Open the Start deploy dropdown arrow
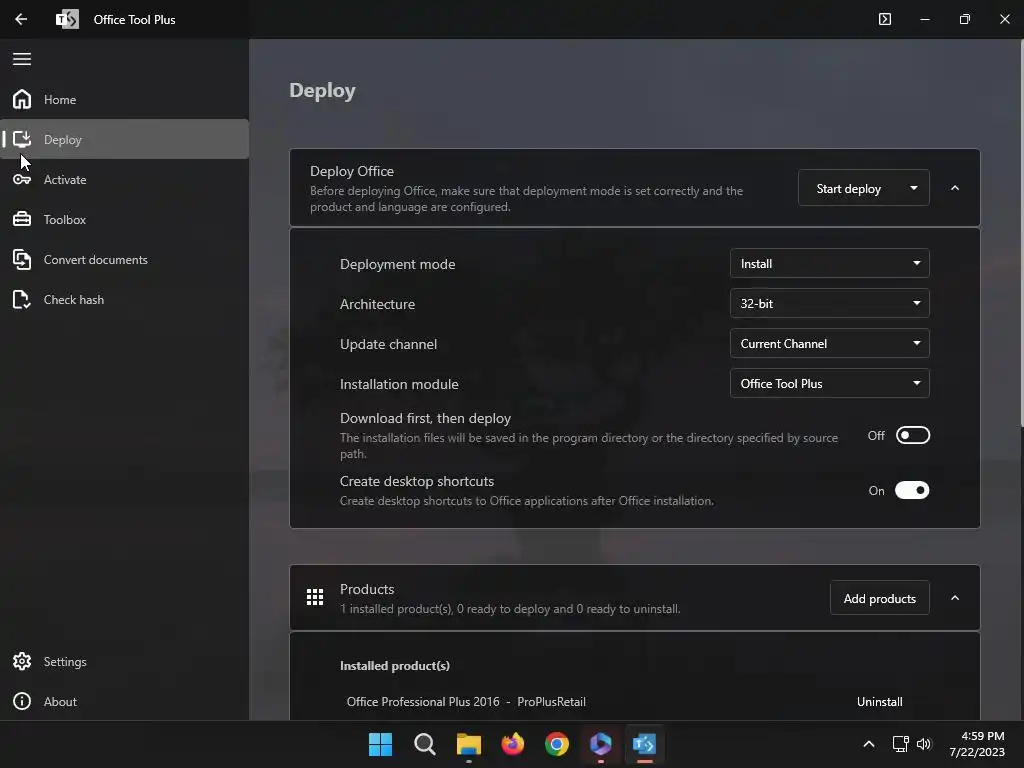 914,188
